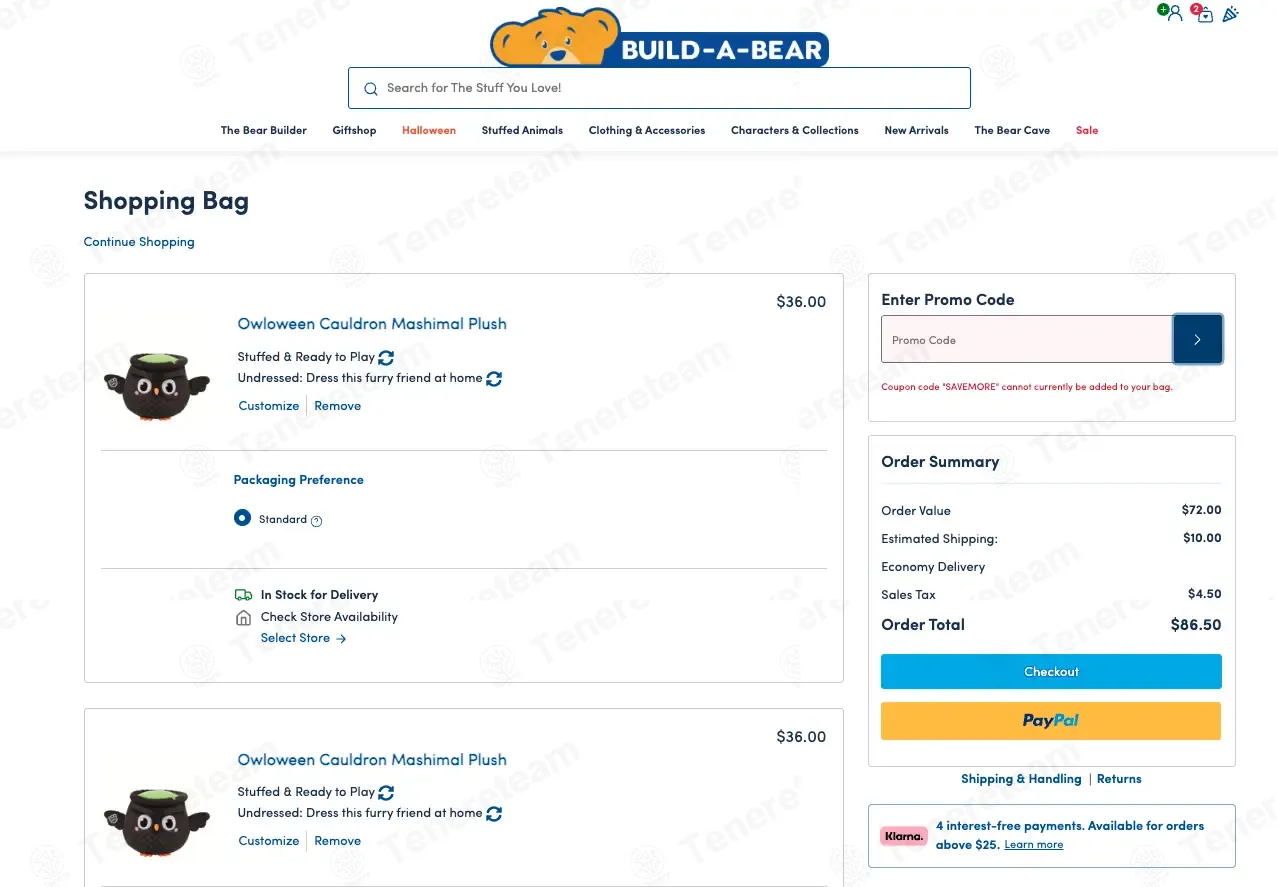The image size is (1278, 887).
Task: Open the first Owloween Cauldron Mashimal Plush title
Action: pos(372,324)
